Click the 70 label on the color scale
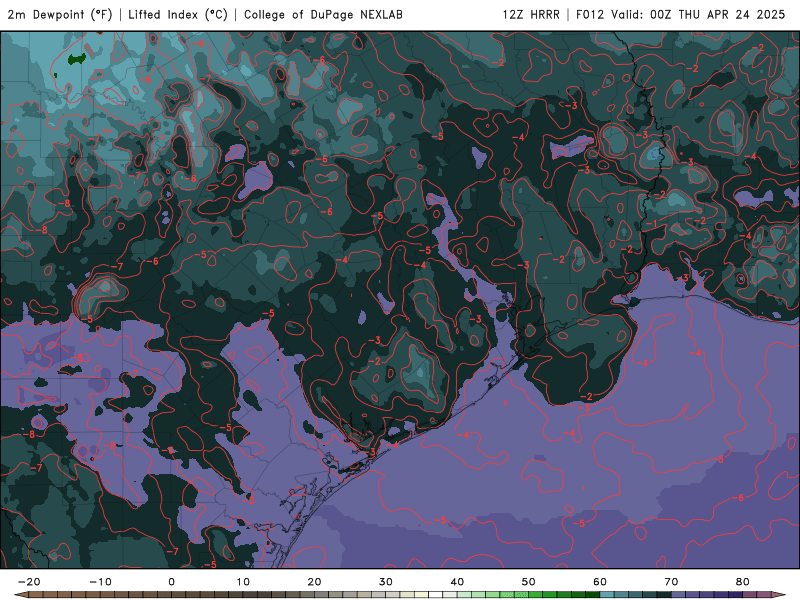800x600 pixels. (671, 582)
